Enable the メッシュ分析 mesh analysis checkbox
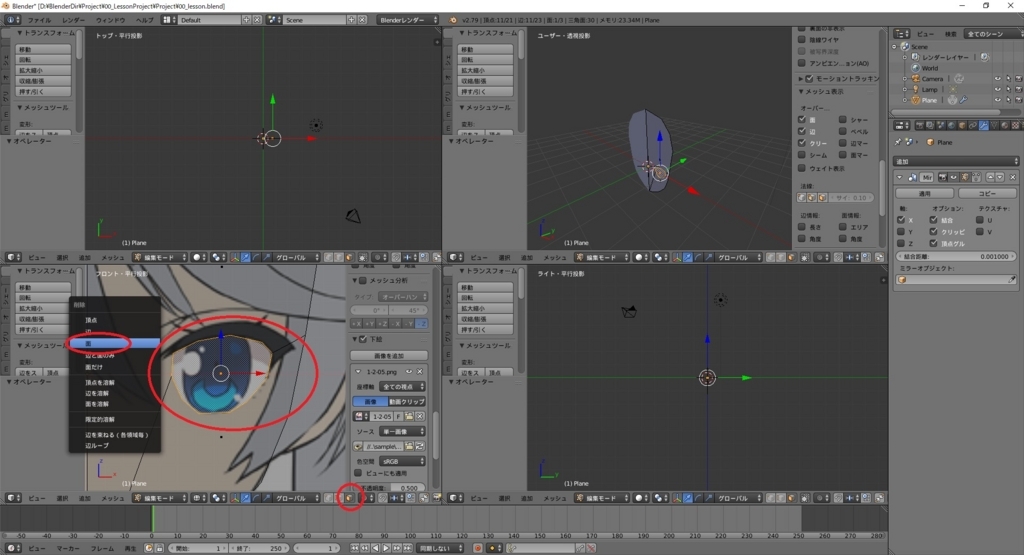Viewport: 1024px width, 555px height. (363, 280)
